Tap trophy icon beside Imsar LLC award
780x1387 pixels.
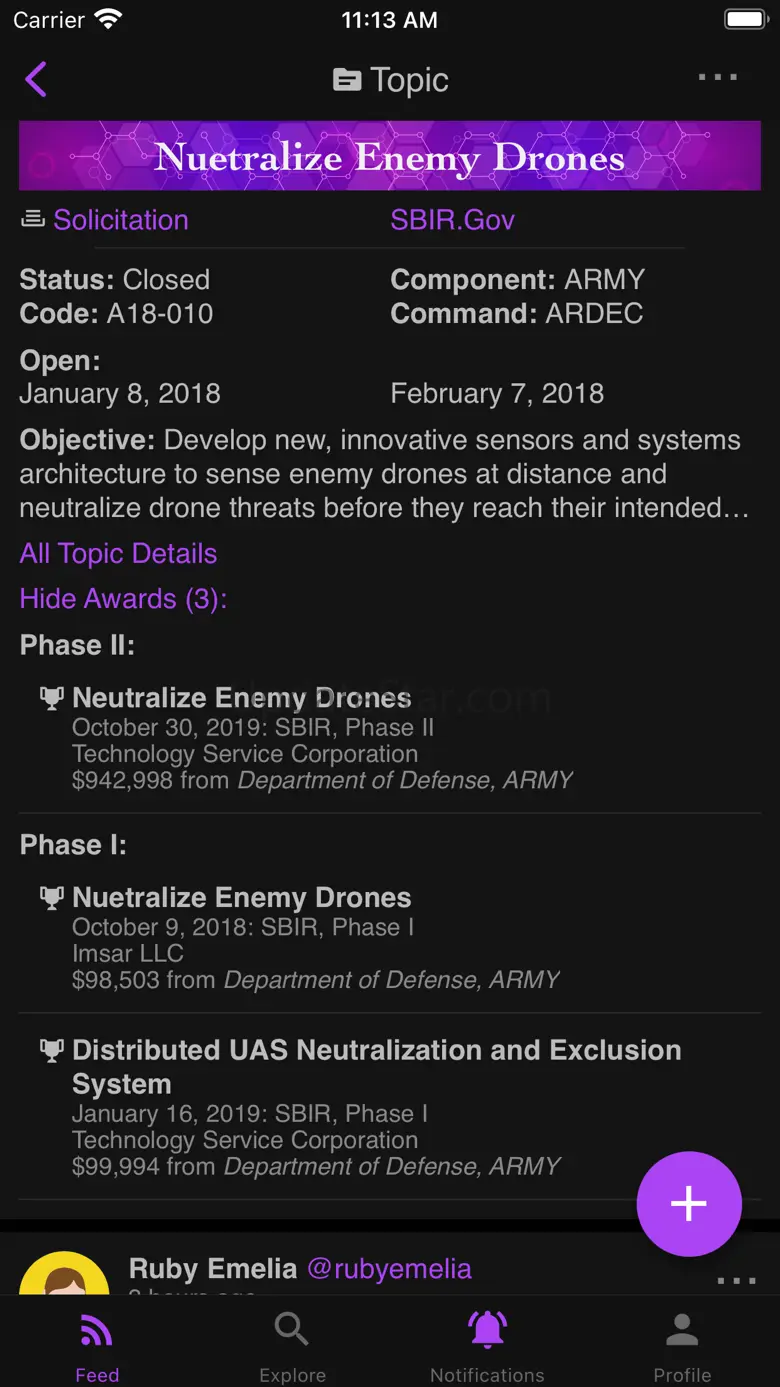tap(51, 898)
